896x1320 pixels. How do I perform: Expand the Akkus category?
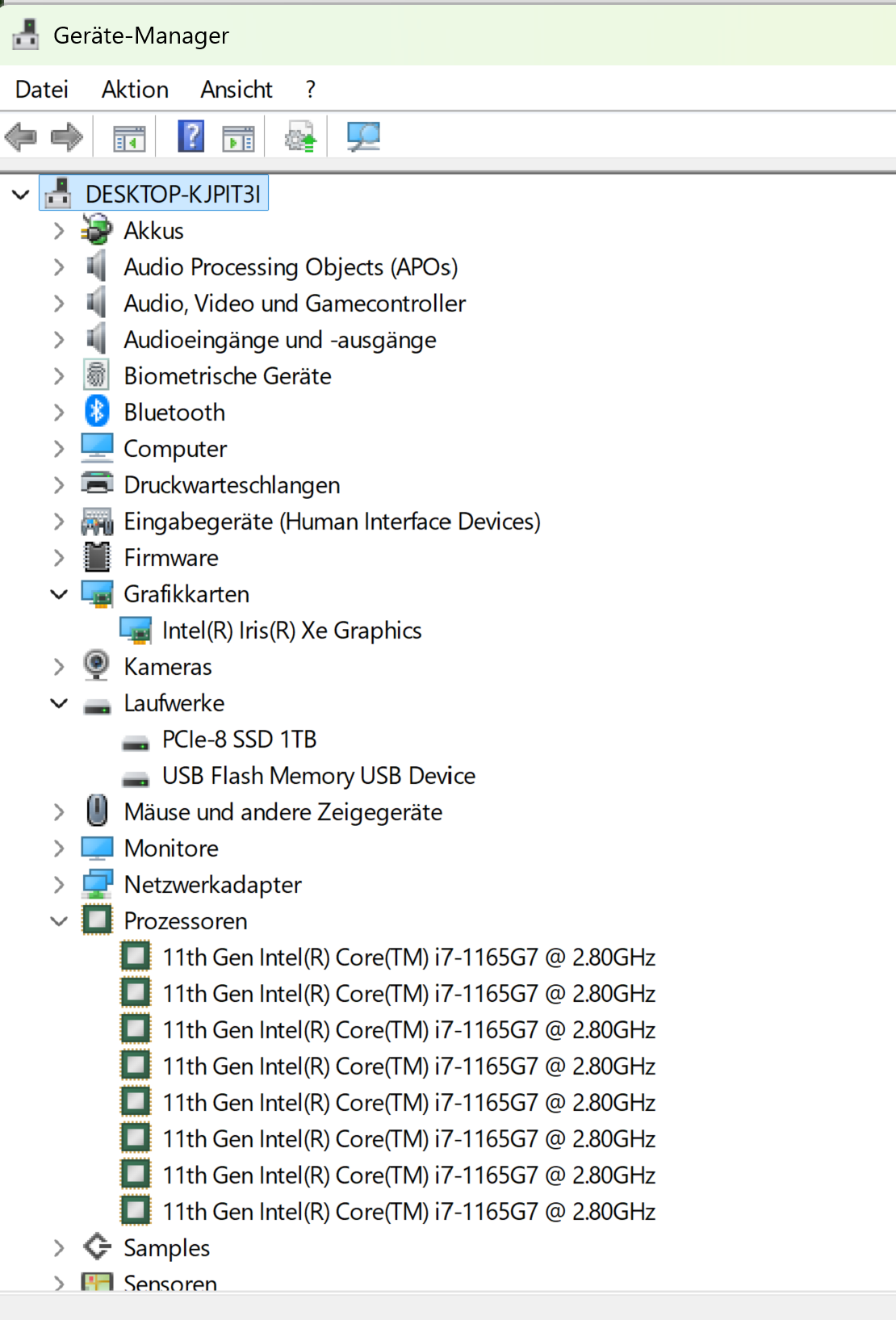tap(58, 231)
